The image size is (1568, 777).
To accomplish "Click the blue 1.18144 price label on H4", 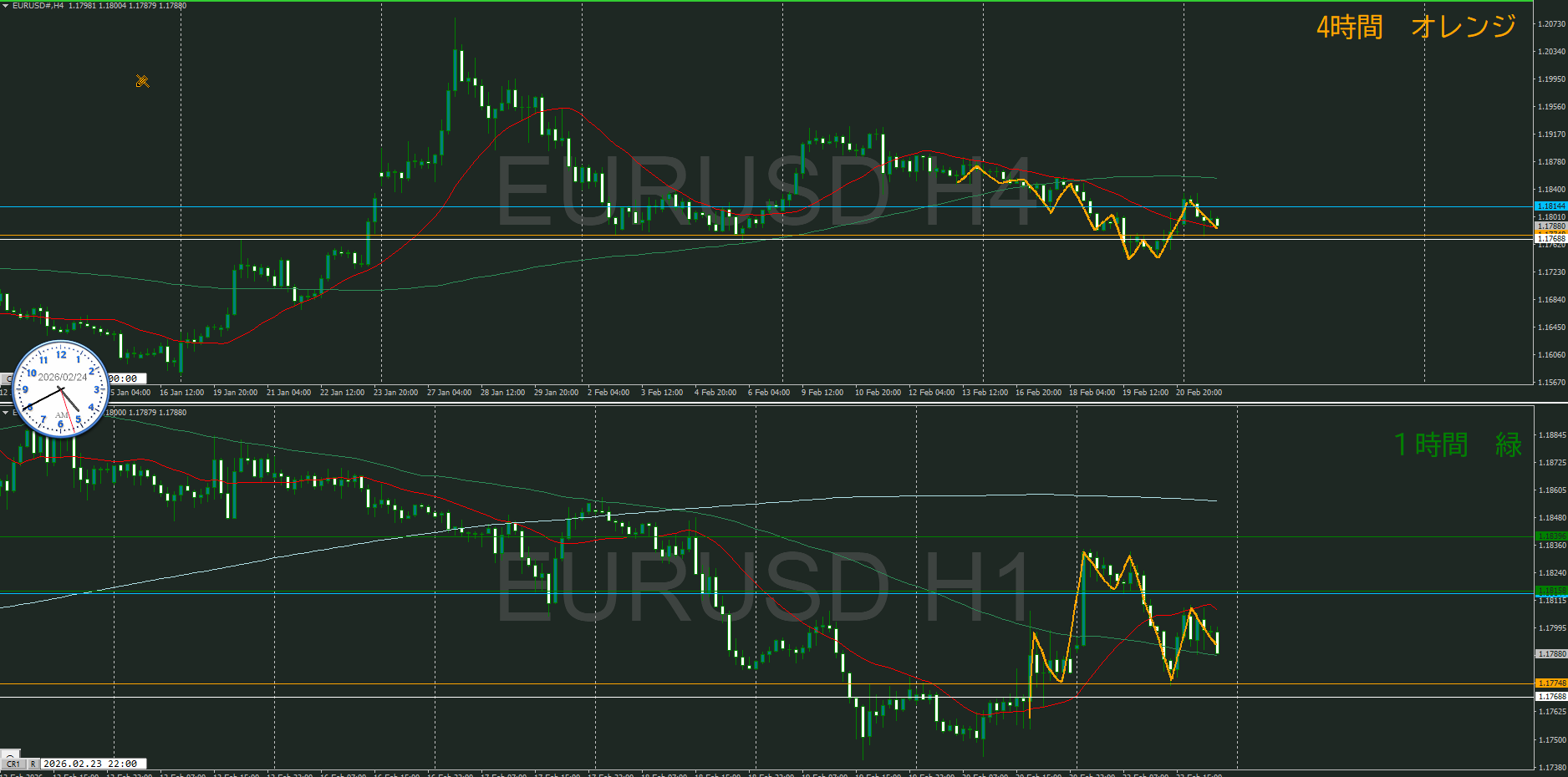I will [1550, 206].
